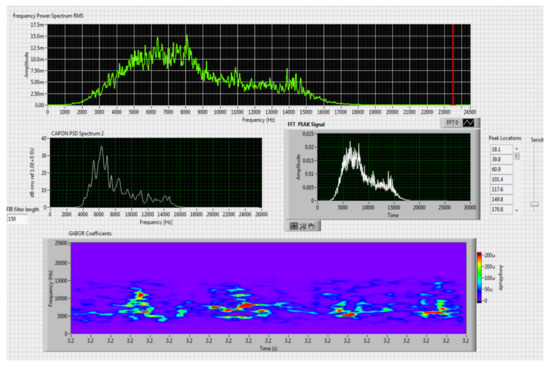Select the 39.8 peak location field
The width and height of the screenshot is (550, 366).
(x=501, y=159)
